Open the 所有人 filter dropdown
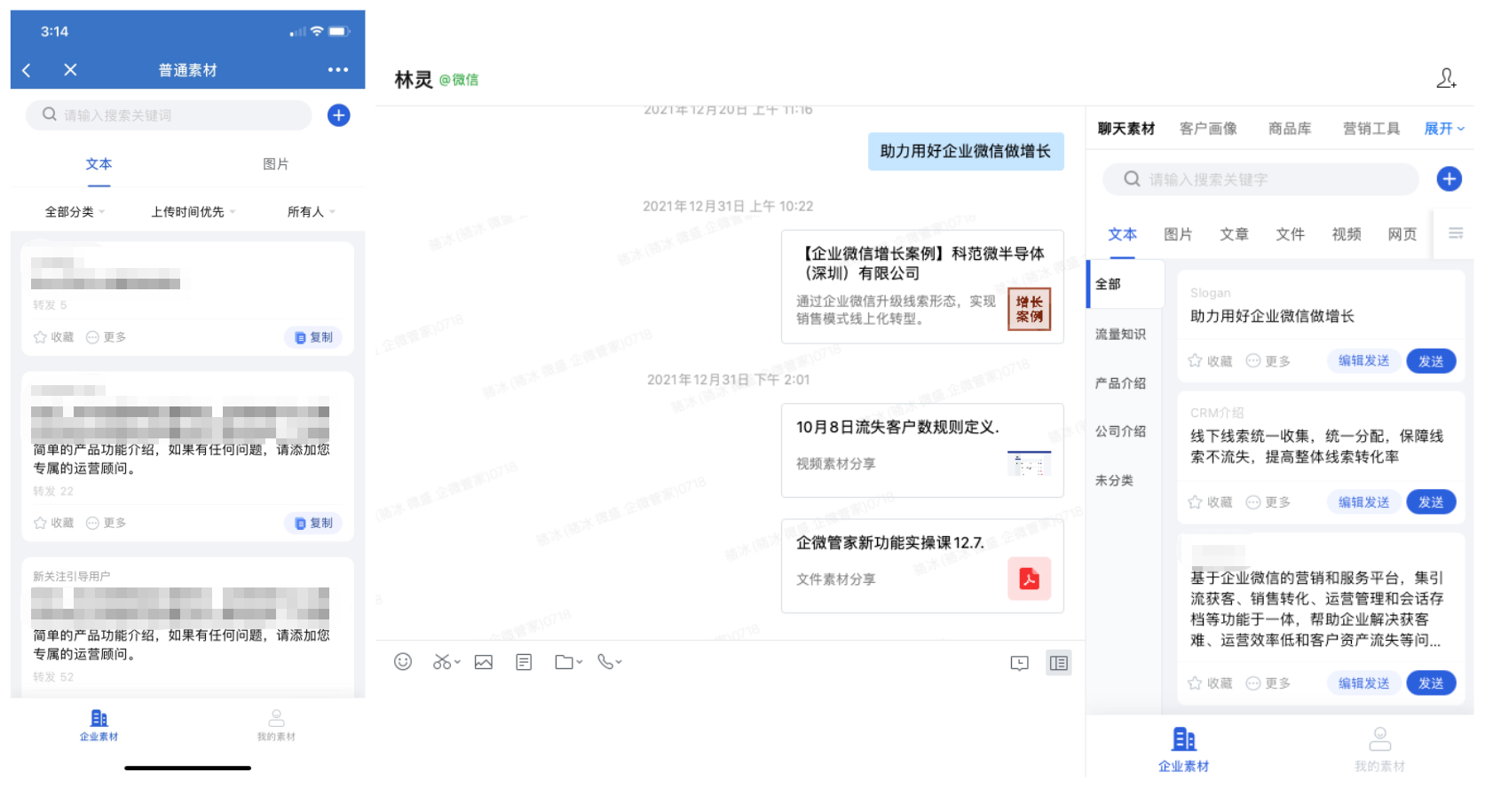Image resolution: width=1493 pixels, height=812 pixels. pos(311,212)
